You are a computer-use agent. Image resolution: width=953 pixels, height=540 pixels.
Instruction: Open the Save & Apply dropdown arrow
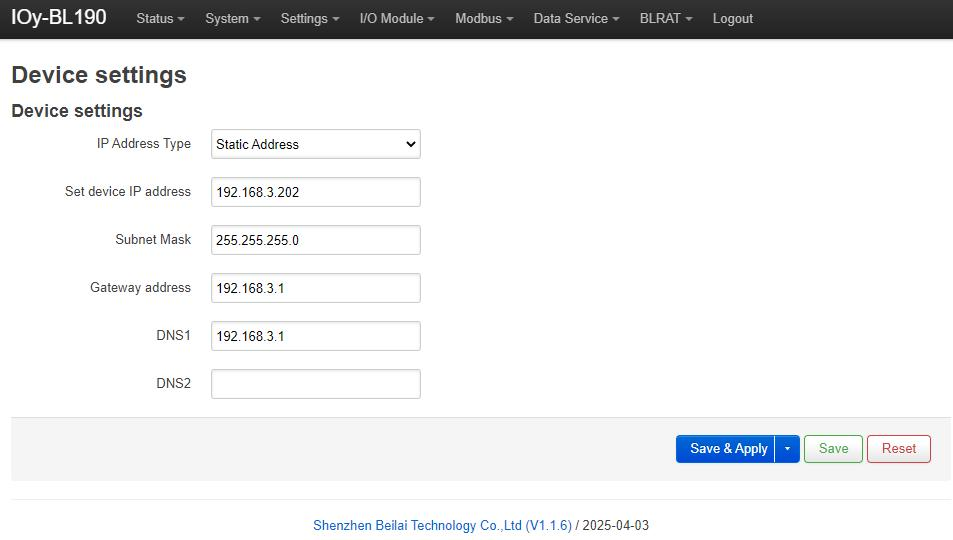[787, 449]
